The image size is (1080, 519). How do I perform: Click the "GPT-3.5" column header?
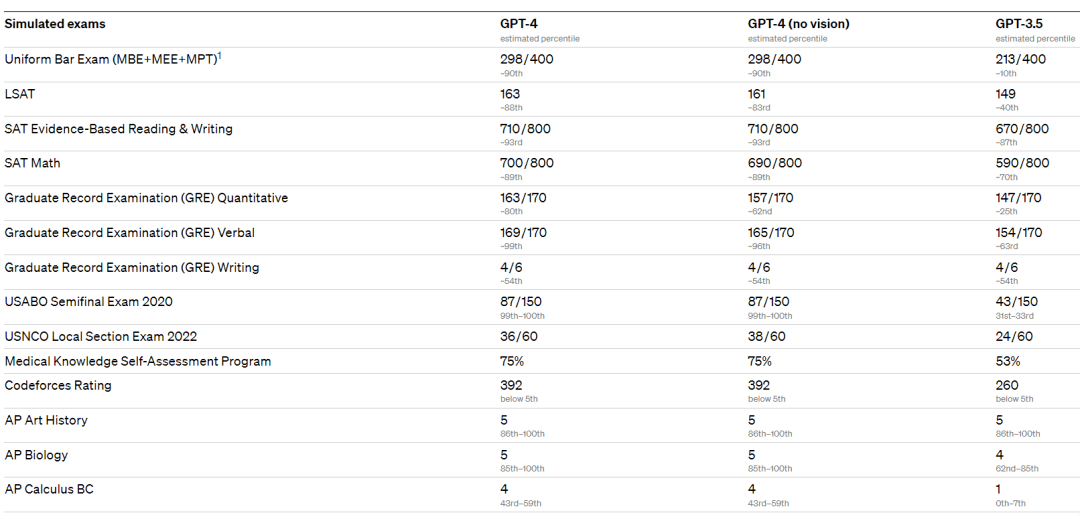click(x=1019, y=24)
